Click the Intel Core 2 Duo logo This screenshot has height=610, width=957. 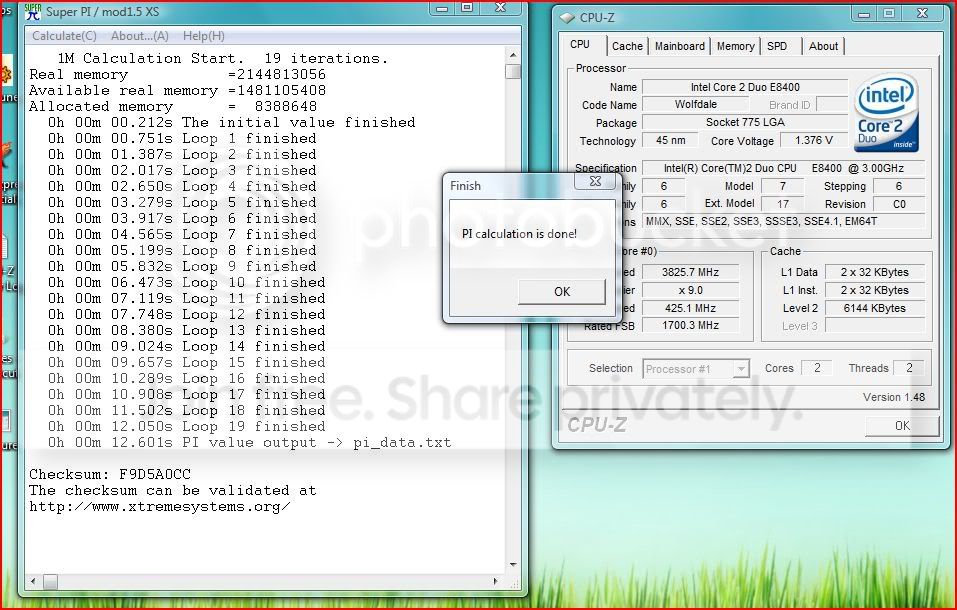click(x=886, y=113)
